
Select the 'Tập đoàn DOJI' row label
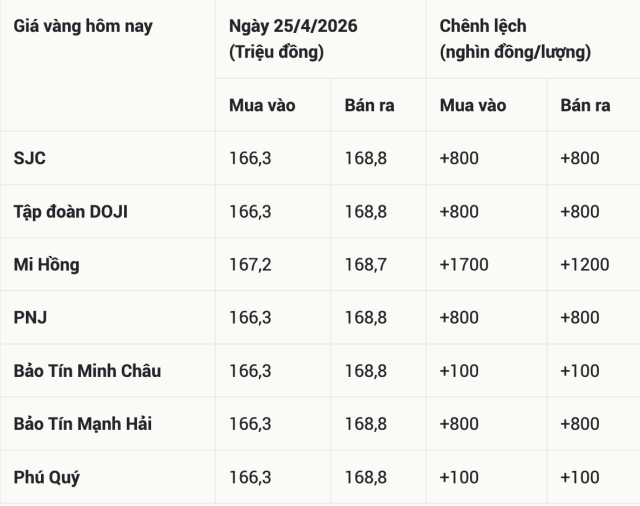(x=71, y=211)
